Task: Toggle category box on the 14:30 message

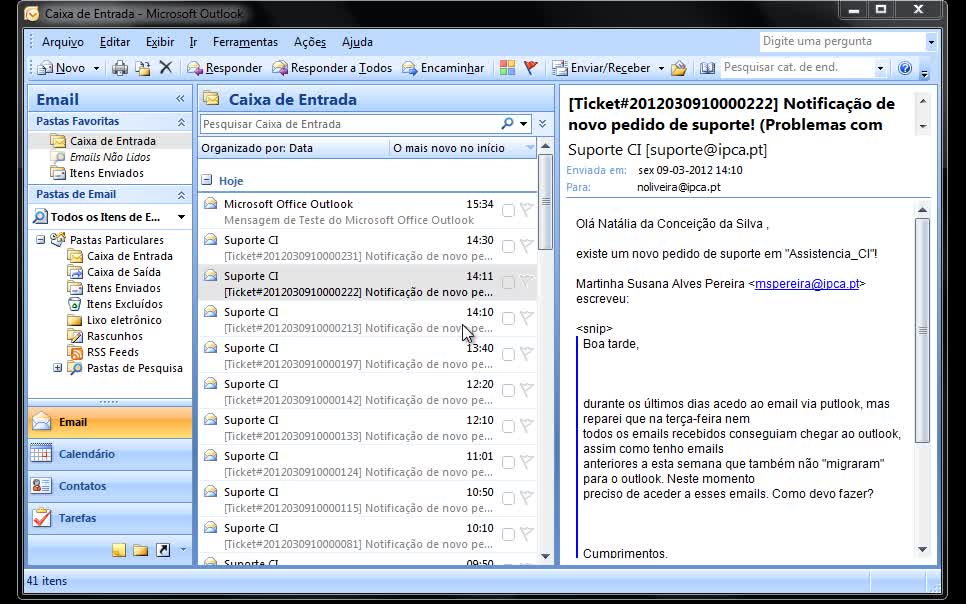Action: point(508,247)
